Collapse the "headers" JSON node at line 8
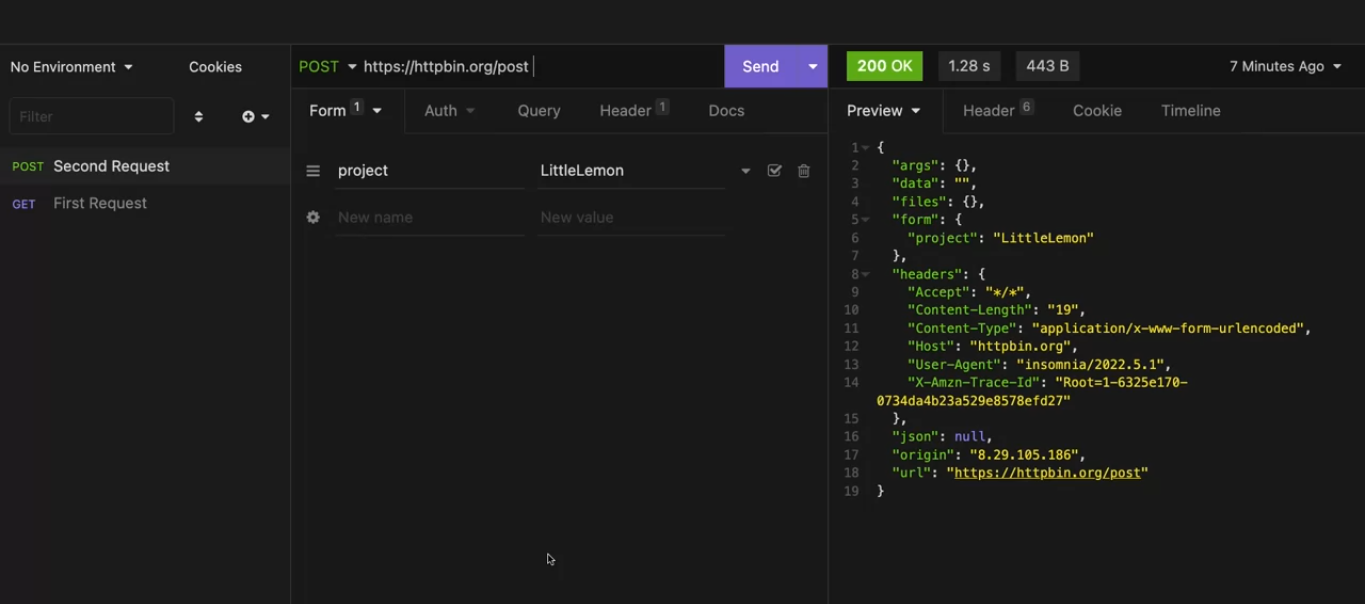 tap(865, 274)
